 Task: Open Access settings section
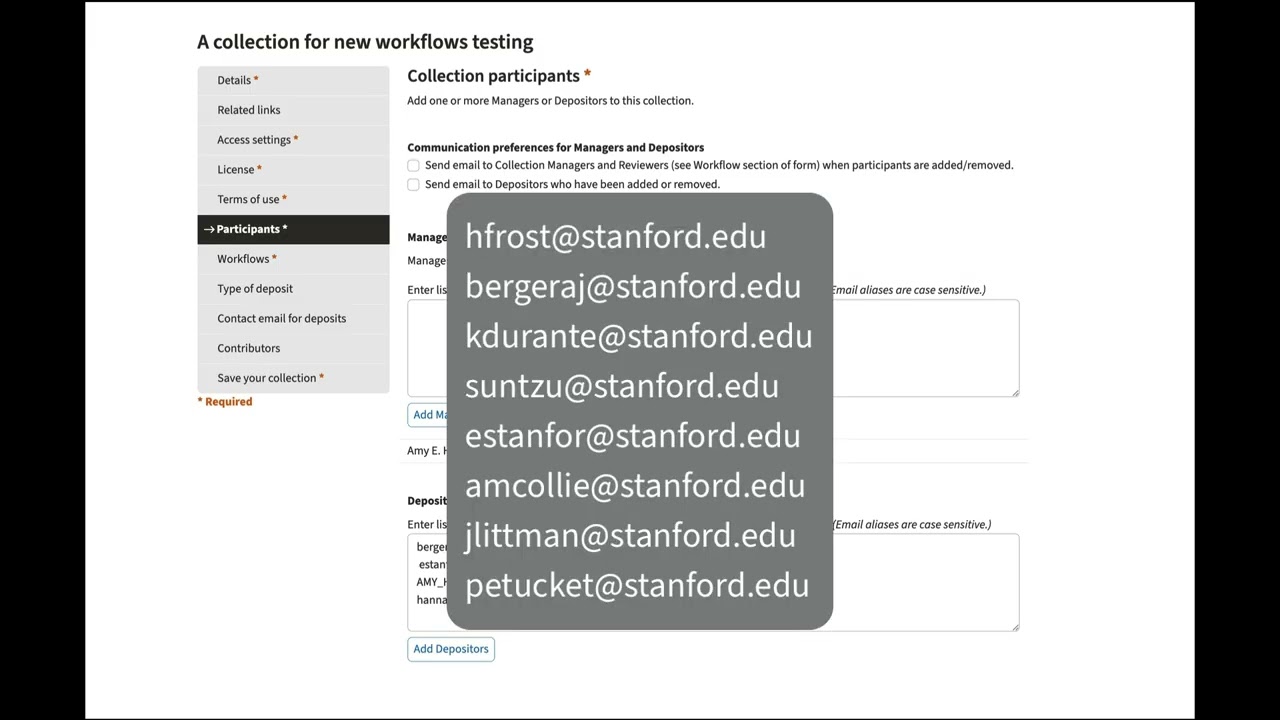pos(293,140)
